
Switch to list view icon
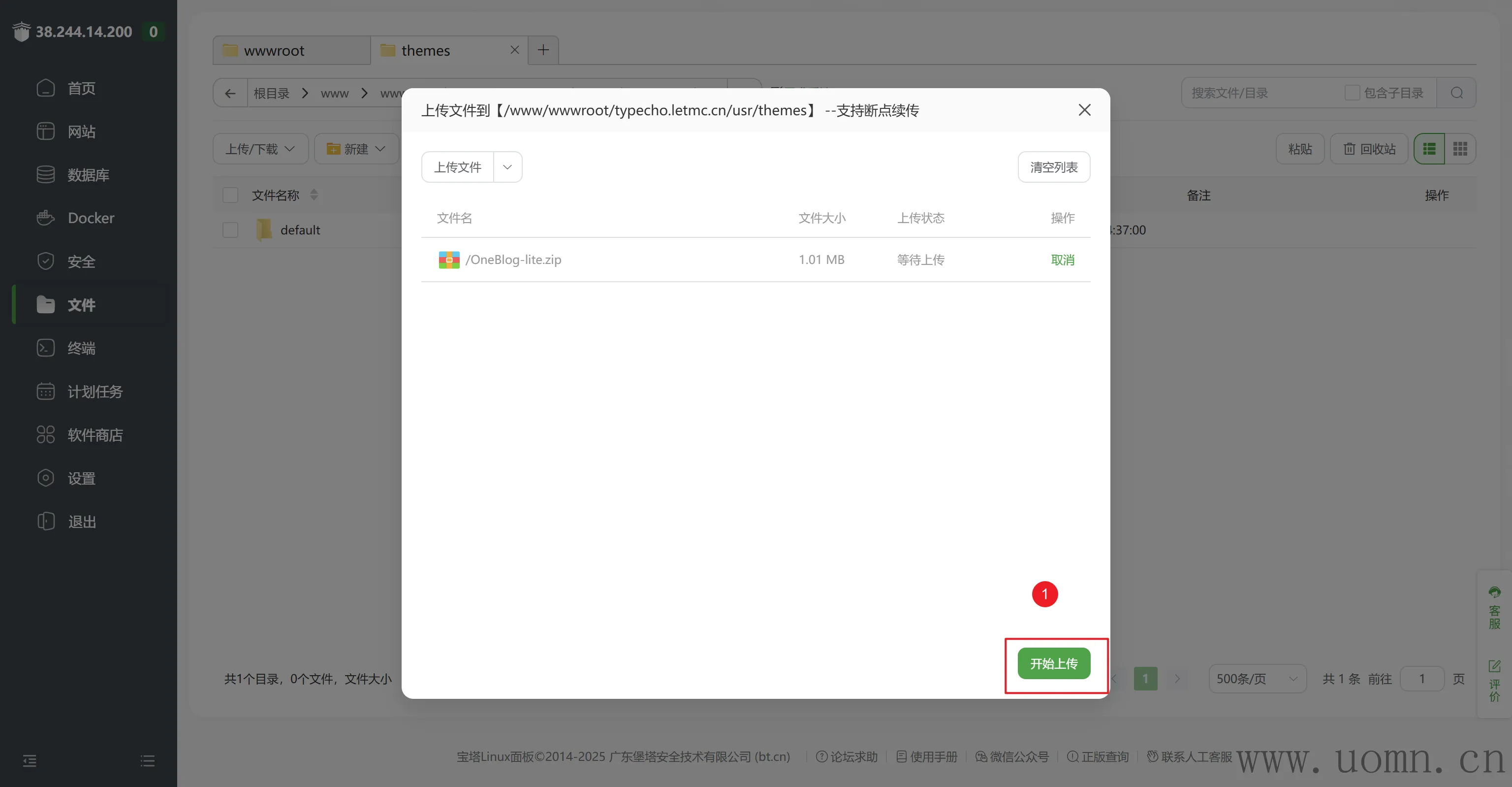[x=1429, y=149]
